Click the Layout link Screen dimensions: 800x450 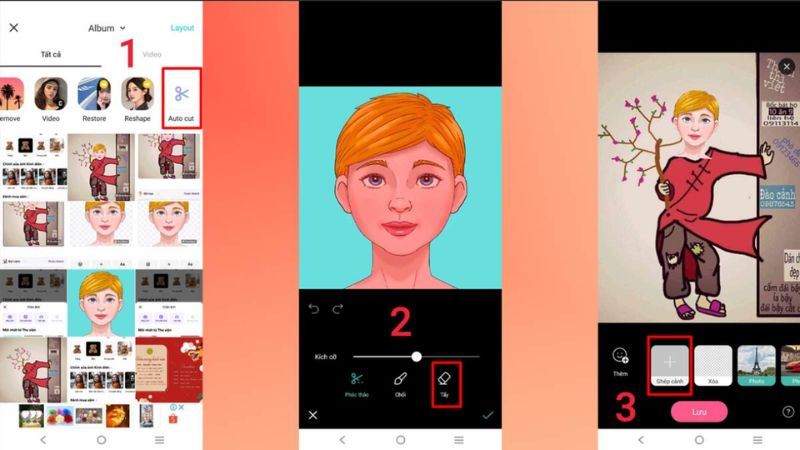(182, 28)
